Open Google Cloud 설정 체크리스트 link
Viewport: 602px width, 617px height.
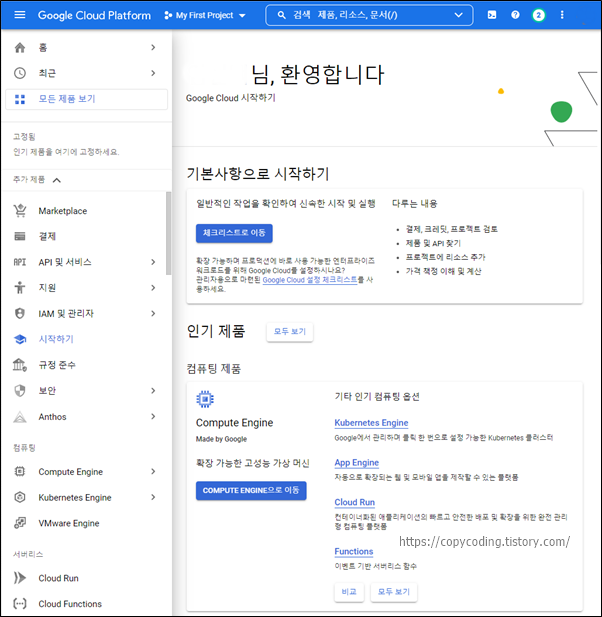[310, 280]
